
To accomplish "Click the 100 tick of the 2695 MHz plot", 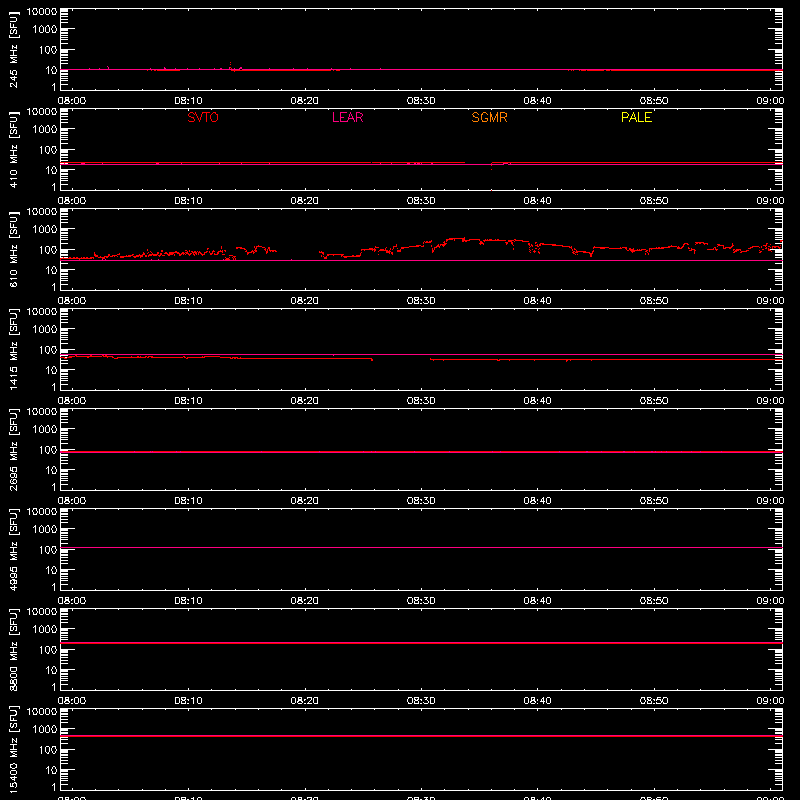I will [48, 449].
